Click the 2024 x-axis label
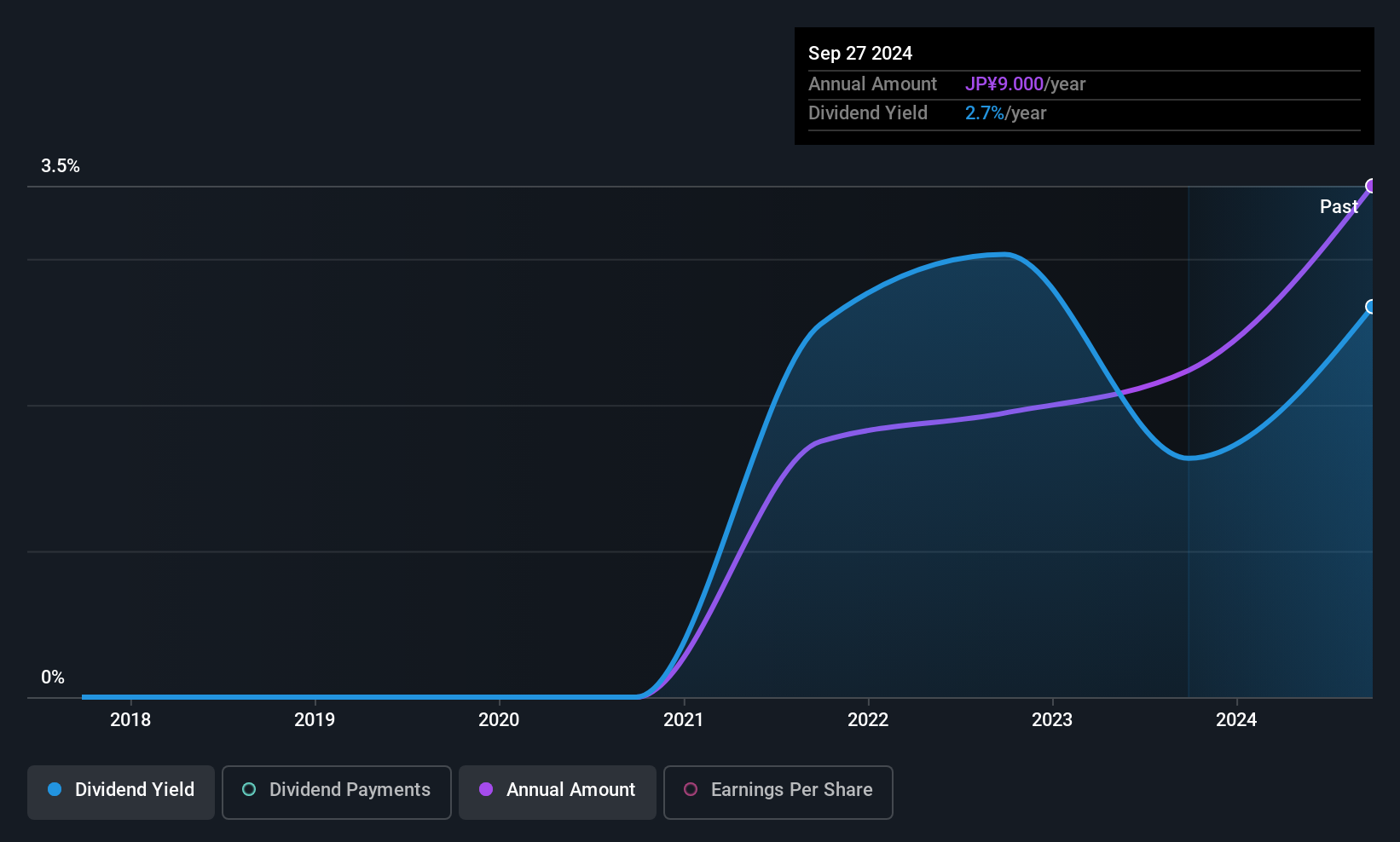The width and height of the screenshot is (1400, 842). pyautogui.click(x=1236, y=720)
